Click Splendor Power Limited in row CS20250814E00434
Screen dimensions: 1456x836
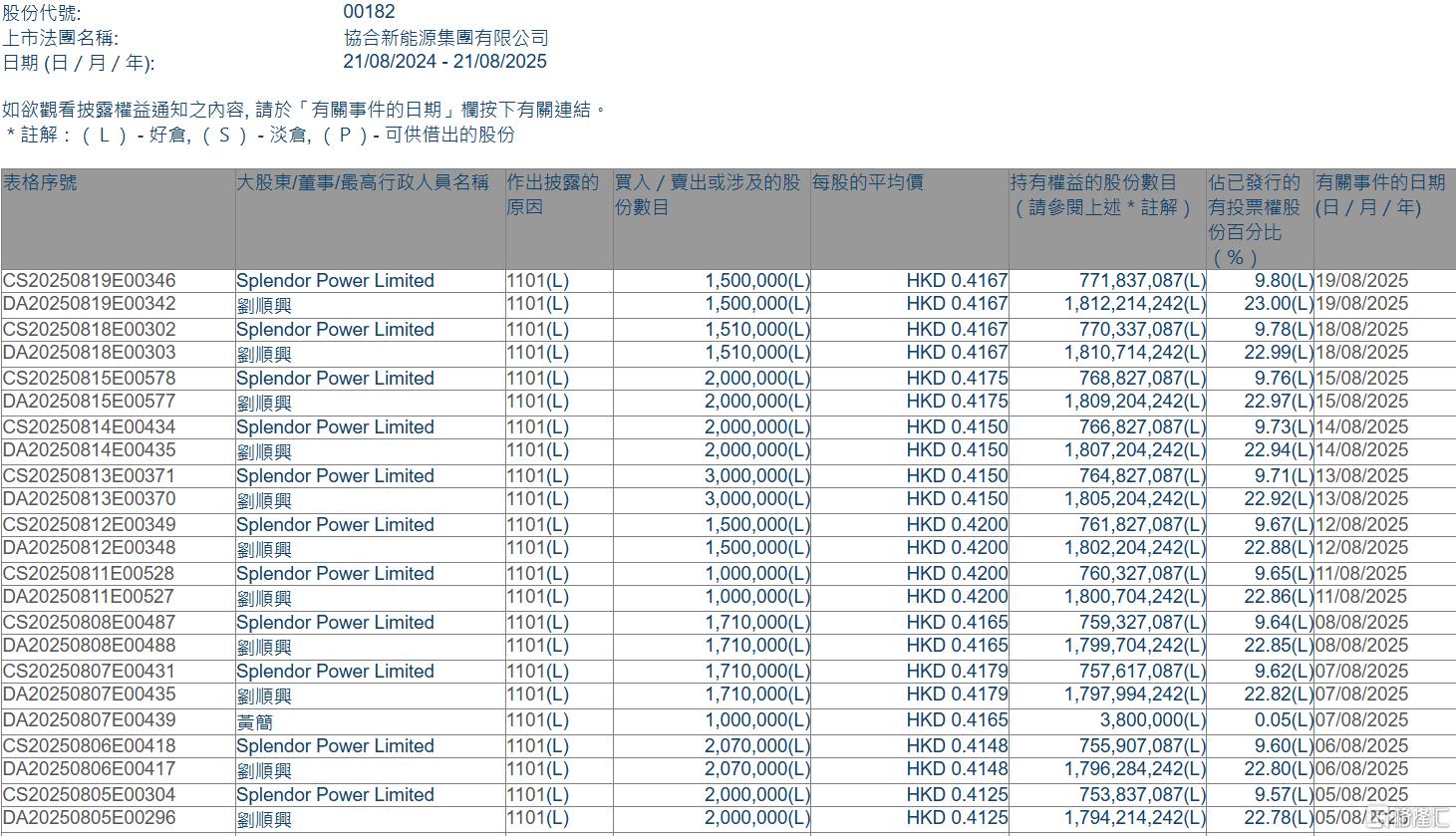click(335, 427)
